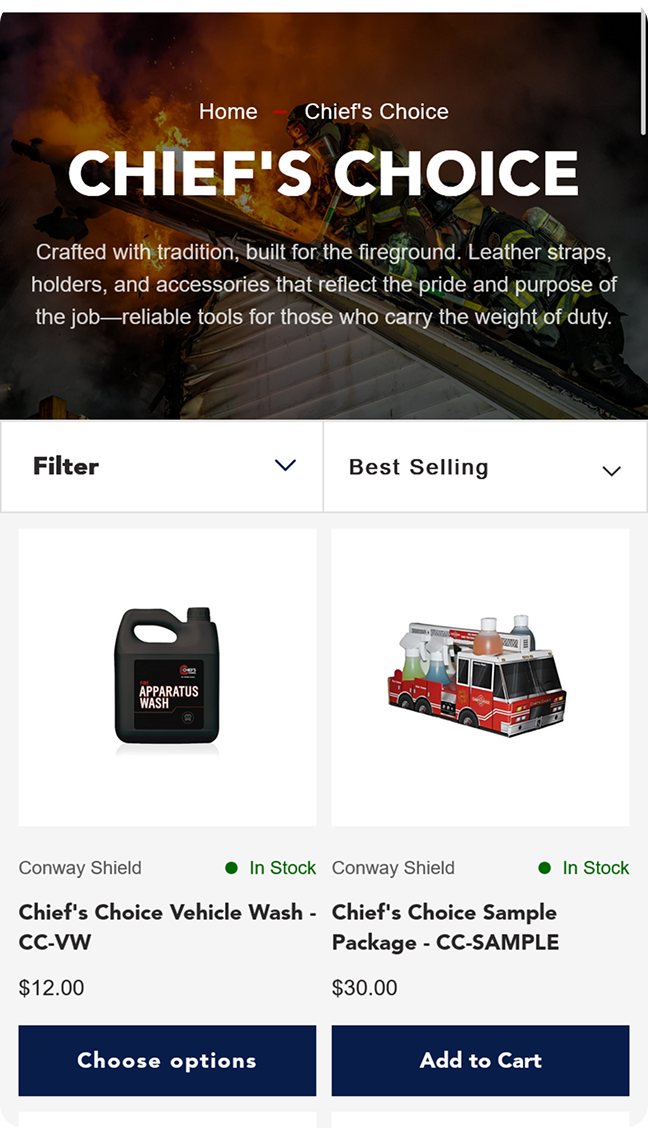Click Conway Shield vendor under Sample Package
This screenshot has height=1128, width=648.
(393, 868)
